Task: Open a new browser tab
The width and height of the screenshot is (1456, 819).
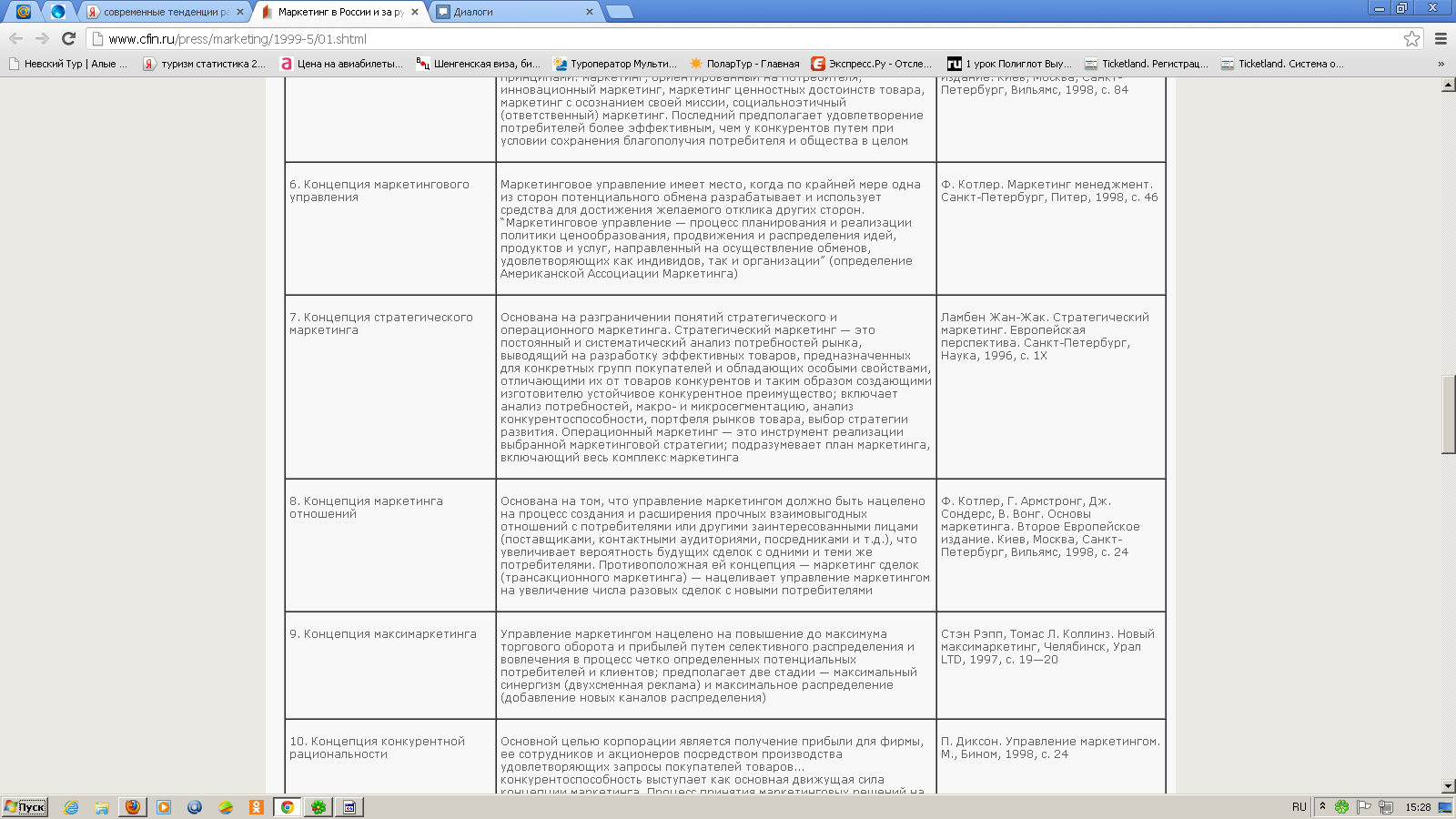Action: tap(619, 12)
